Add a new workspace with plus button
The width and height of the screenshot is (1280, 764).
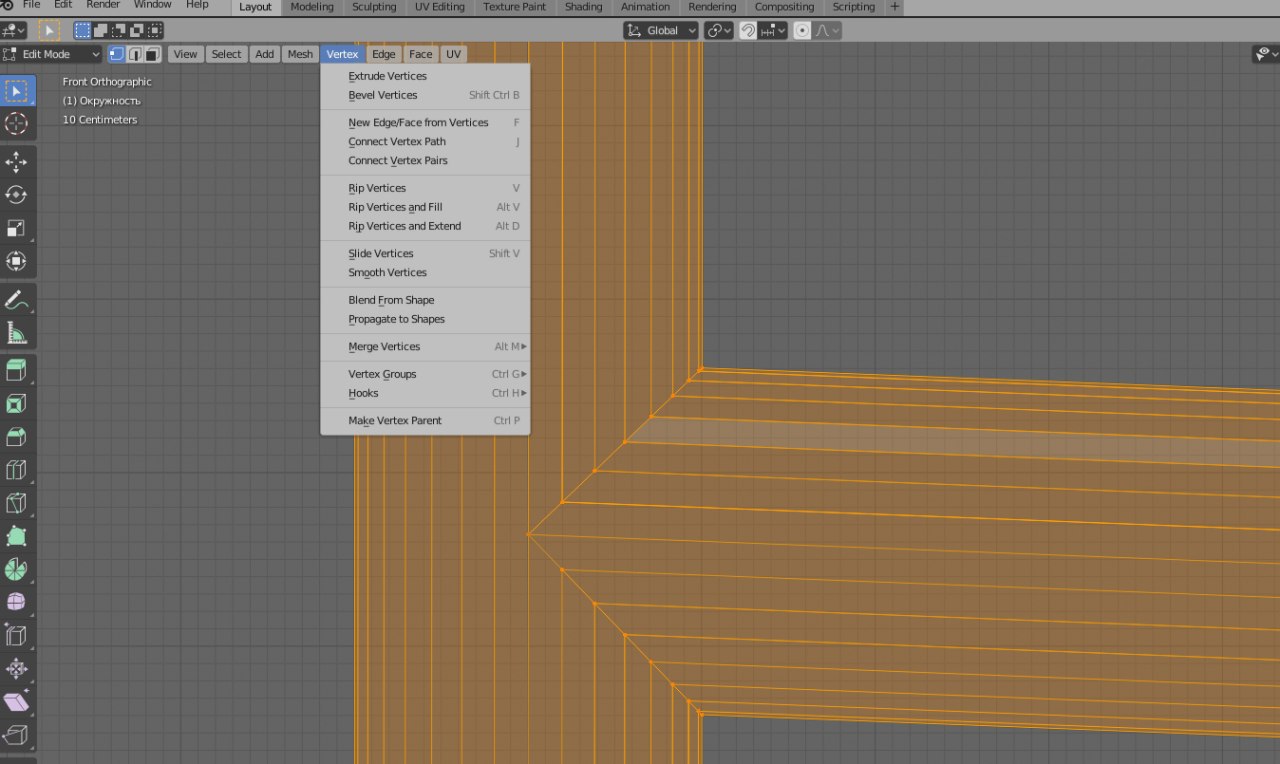point(894,7)
